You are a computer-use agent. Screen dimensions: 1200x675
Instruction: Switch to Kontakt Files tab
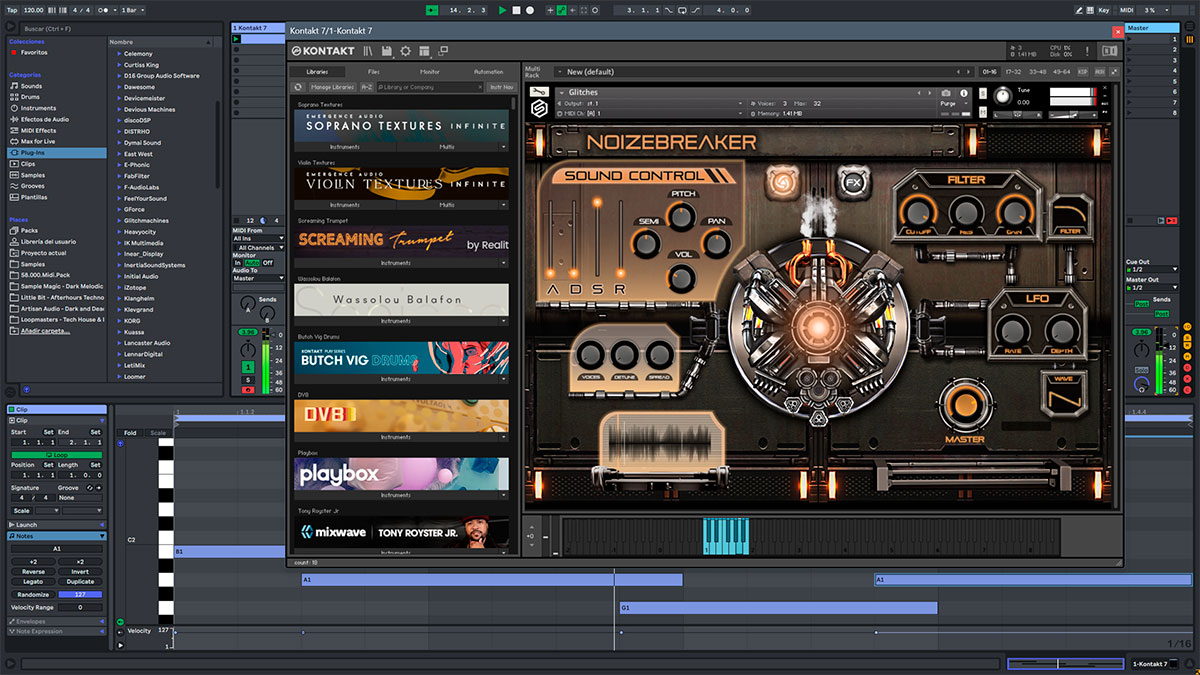click(x=373, y=72)
